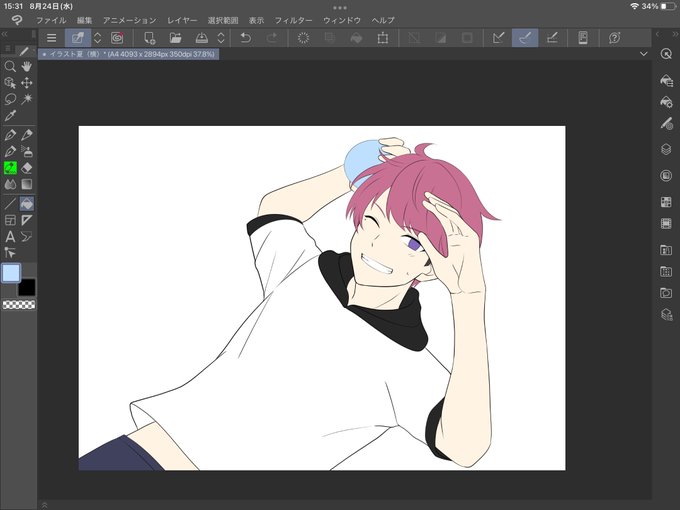The width and height of the screenshot is (680, 510).
Task: Select the Gradient tool
Action: pyautogui.click(x=27, y=184)
